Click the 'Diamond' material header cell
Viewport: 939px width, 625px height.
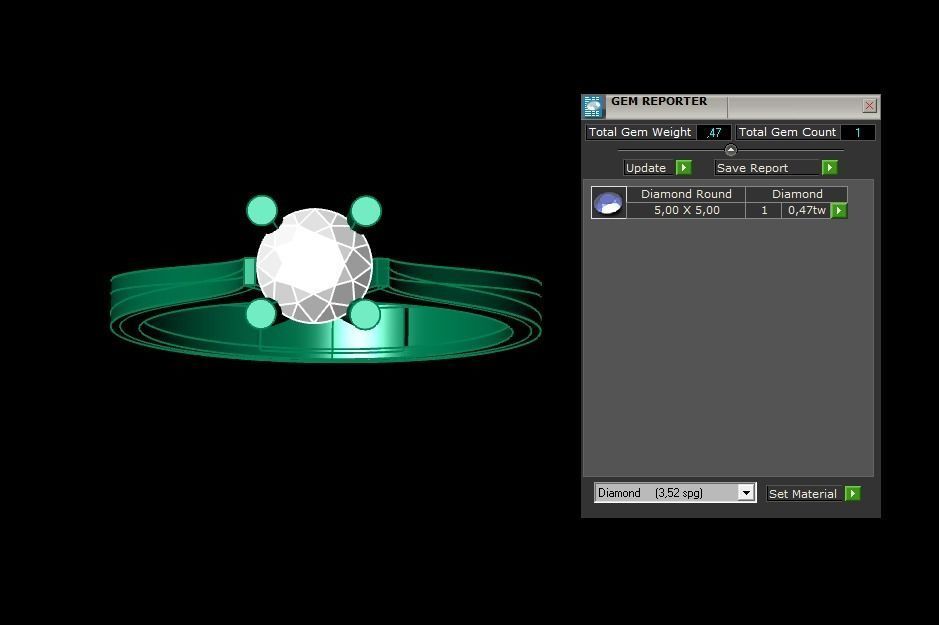coord(796,194)
